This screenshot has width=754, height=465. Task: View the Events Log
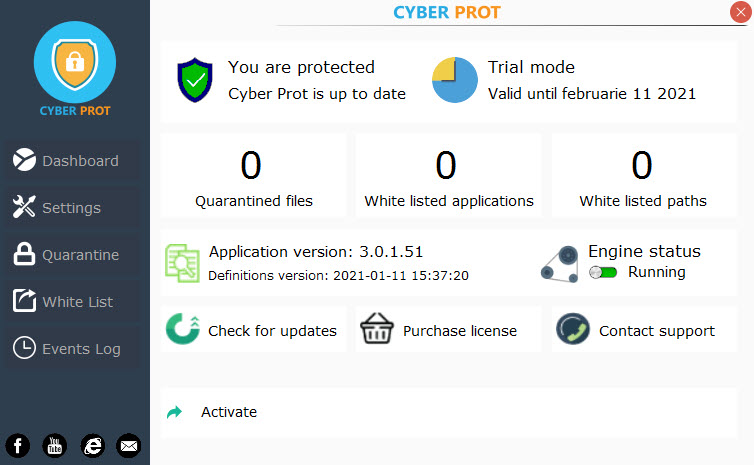pyautogui.click(x=72, y=349)
